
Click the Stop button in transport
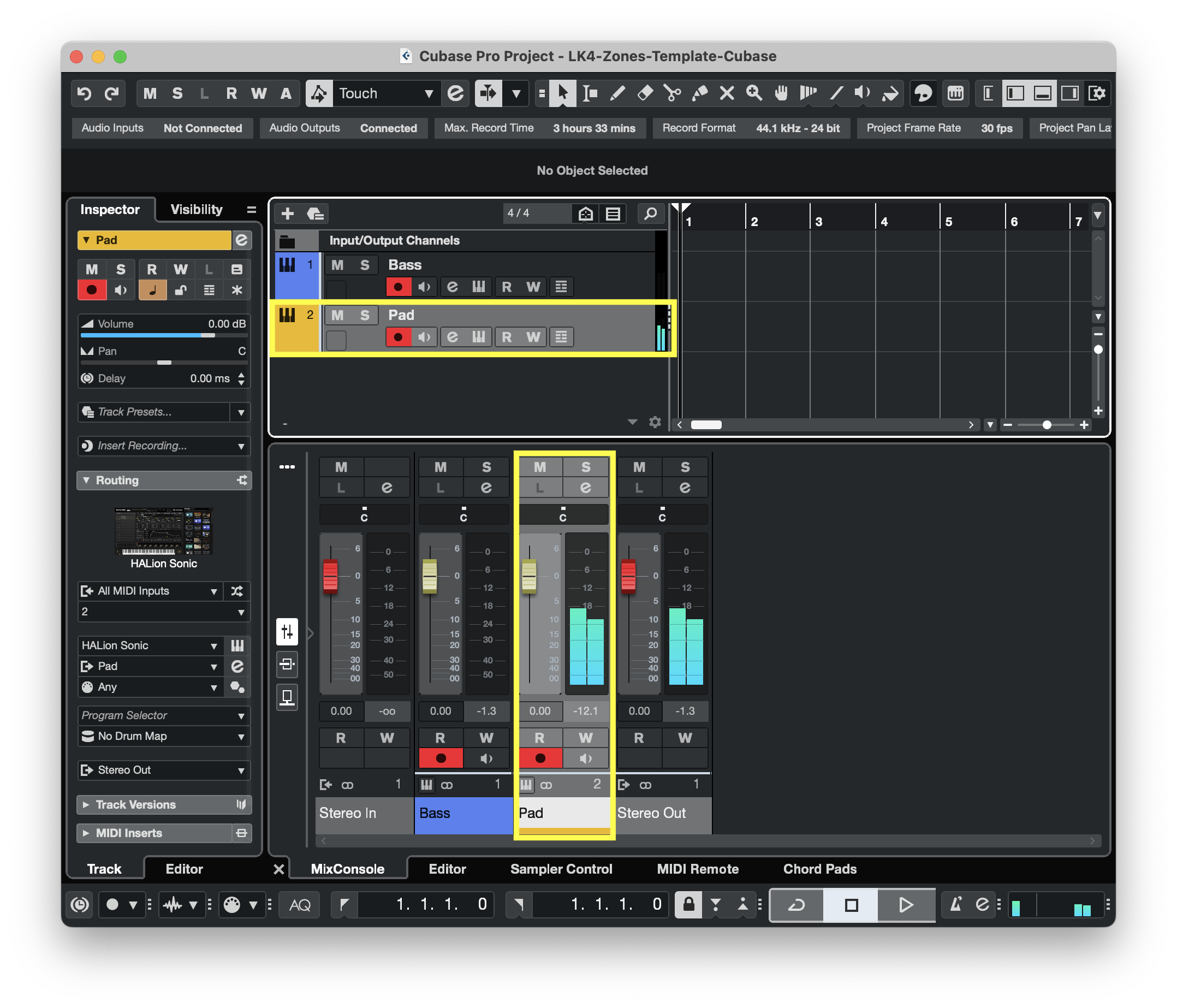click(851, 904)
